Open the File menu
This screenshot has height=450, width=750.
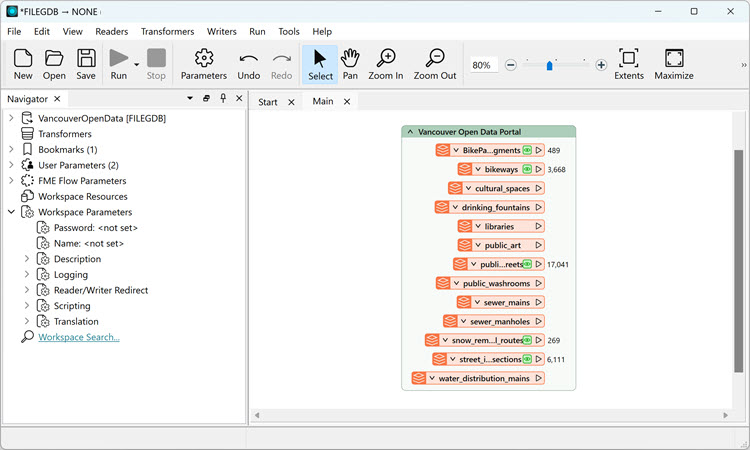click(14, 32)
